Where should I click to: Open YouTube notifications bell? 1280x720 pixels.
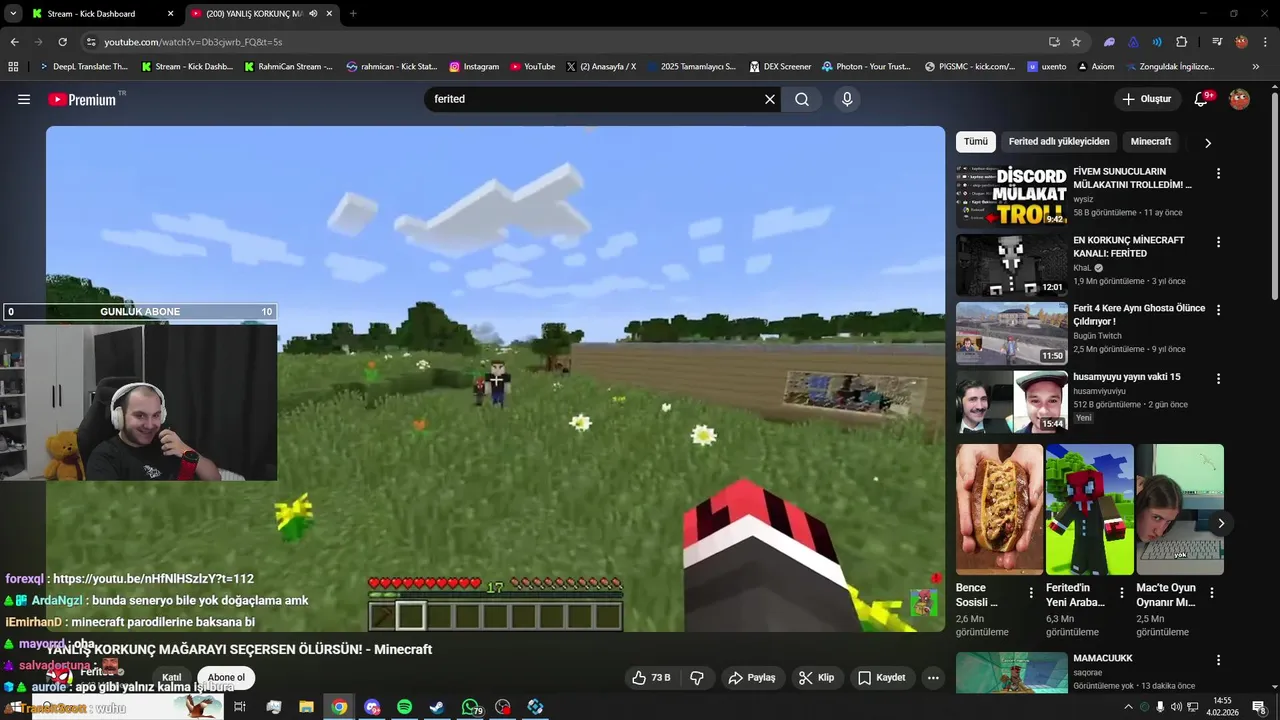coord(1202,99)
